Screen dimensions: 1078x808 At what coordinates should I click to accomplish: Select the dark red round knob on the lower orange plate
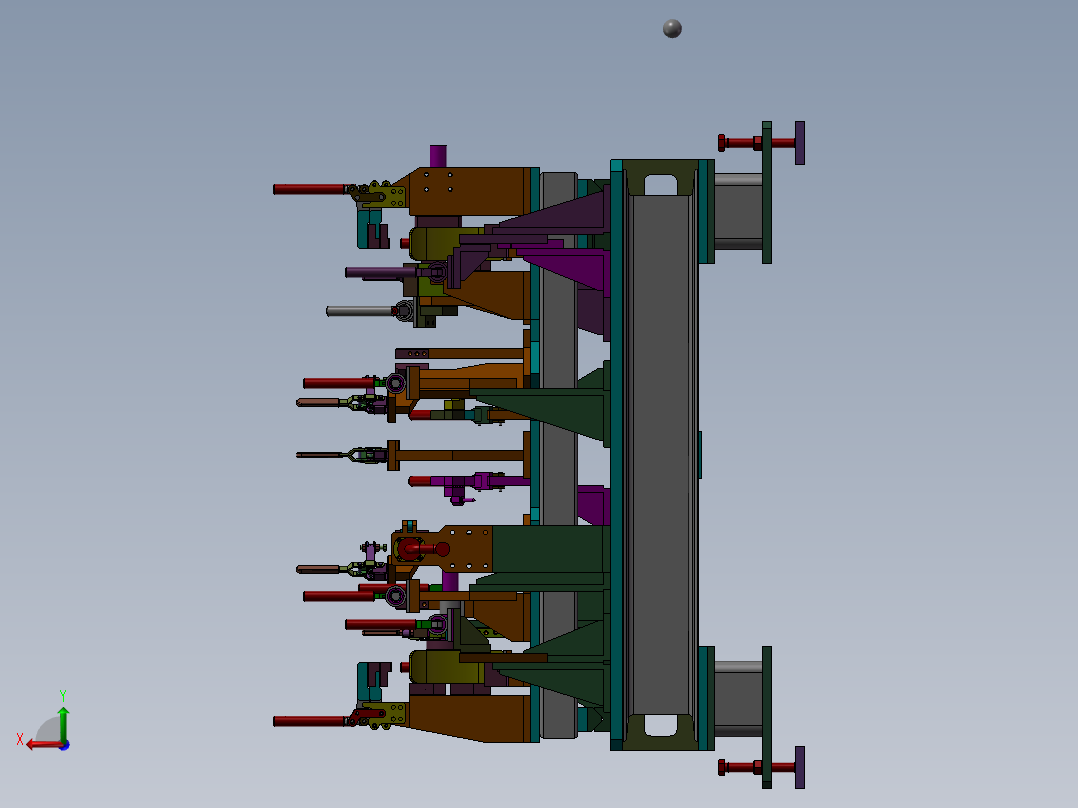(442, 549)
